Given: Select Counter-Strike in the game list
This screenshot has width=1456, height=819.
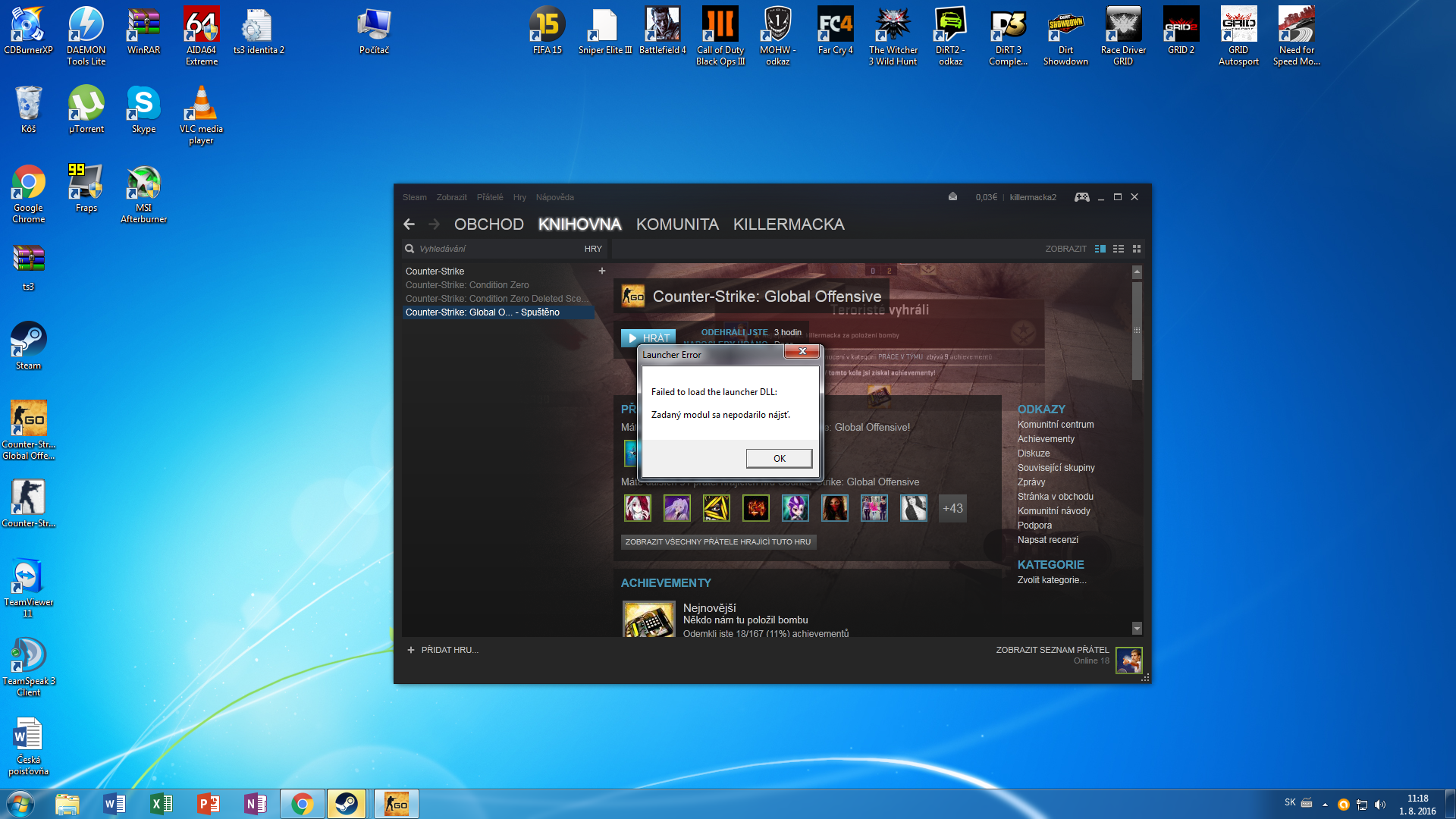Looking at the screenshot, I should [x=498, y=271].
